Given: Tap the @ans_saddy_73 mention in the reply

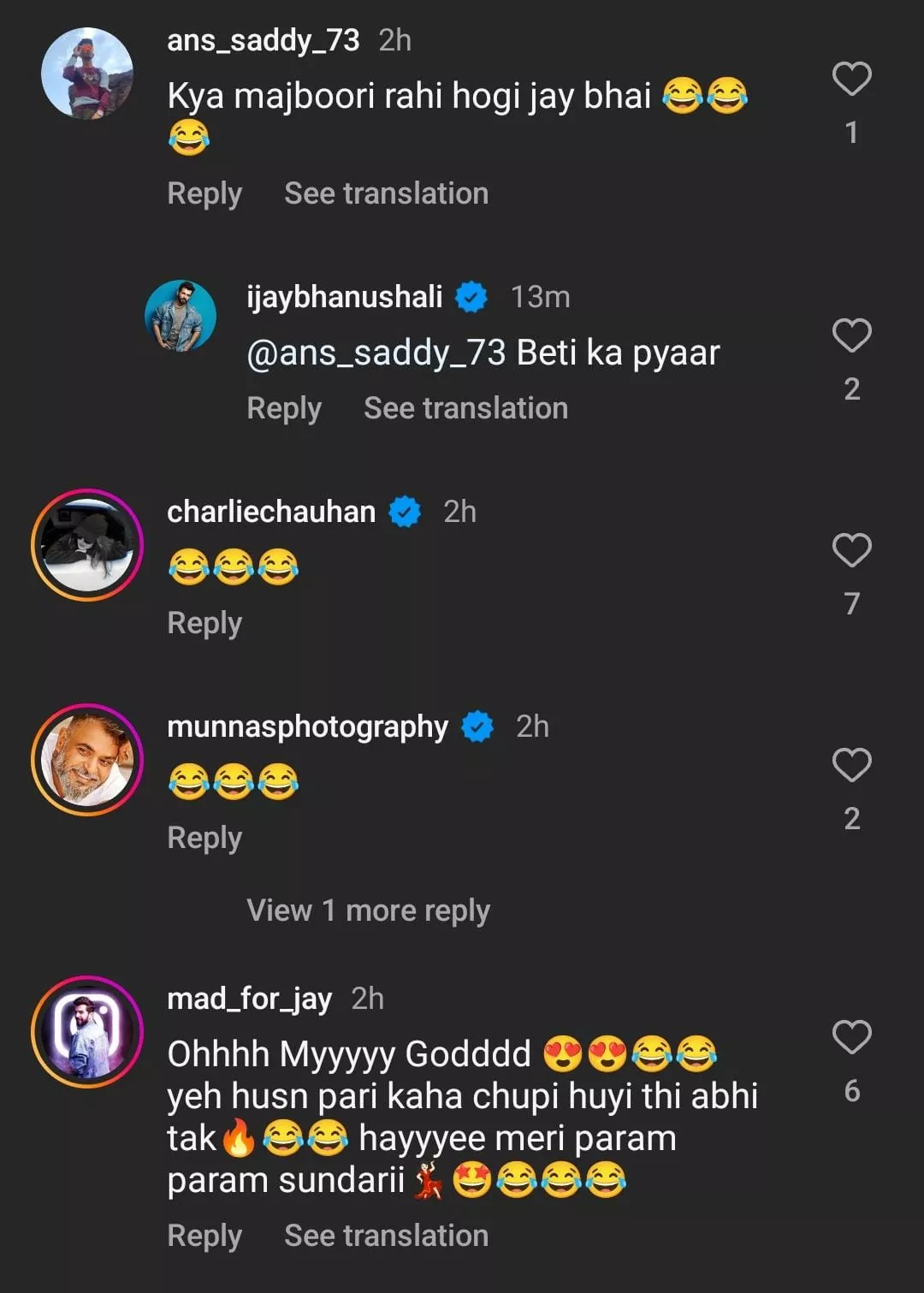Looking at the screenshot, I should click(x=376, y=353).
